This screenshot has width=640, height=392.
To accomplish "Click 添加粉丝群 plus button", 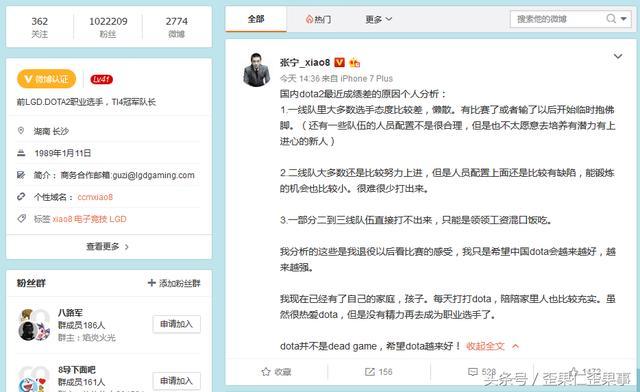I will click(174, 283).
